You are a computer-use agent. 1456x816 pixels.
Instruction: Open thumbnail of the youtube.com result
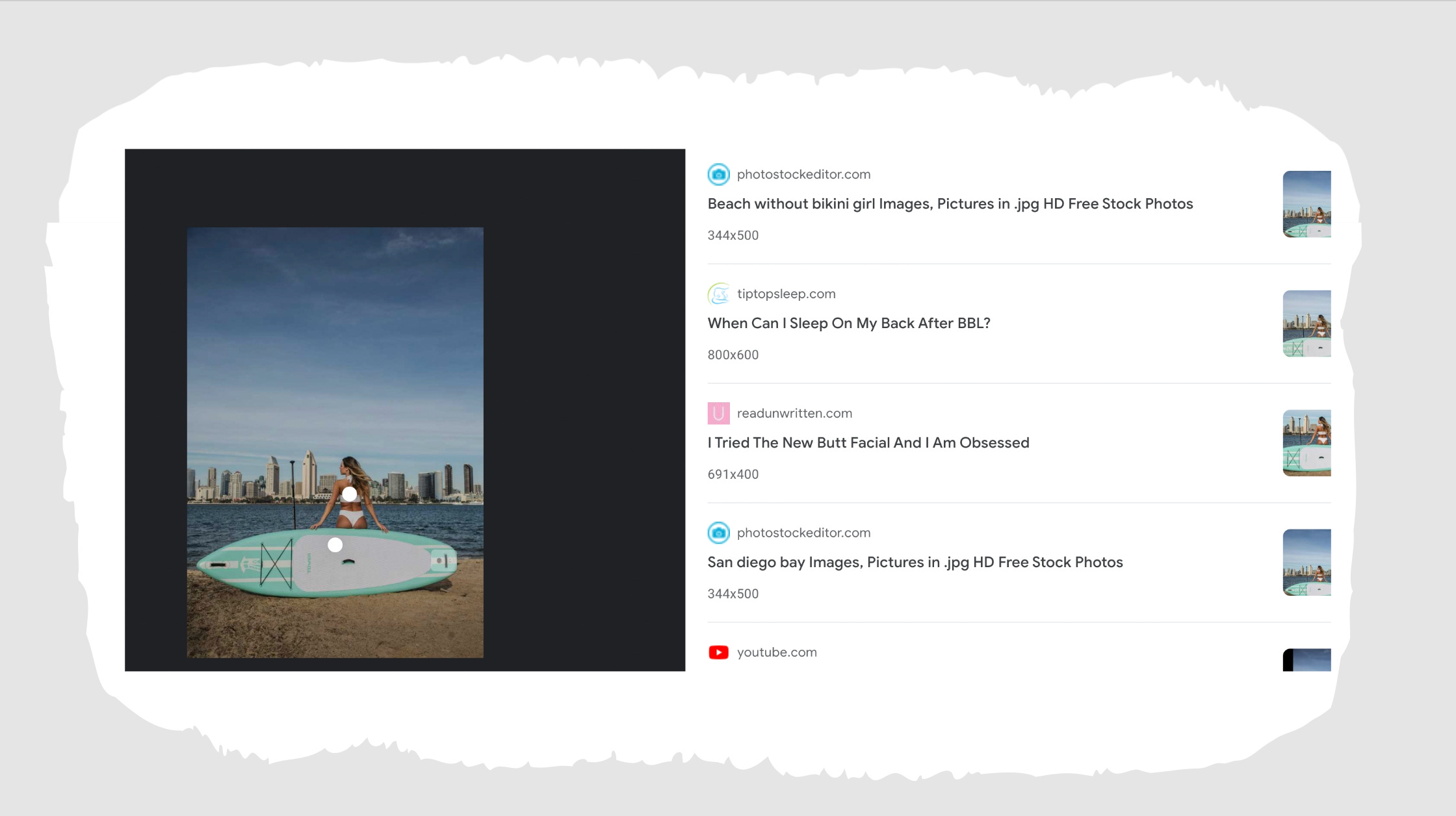pyautogui.click(x=1306, y=660)
